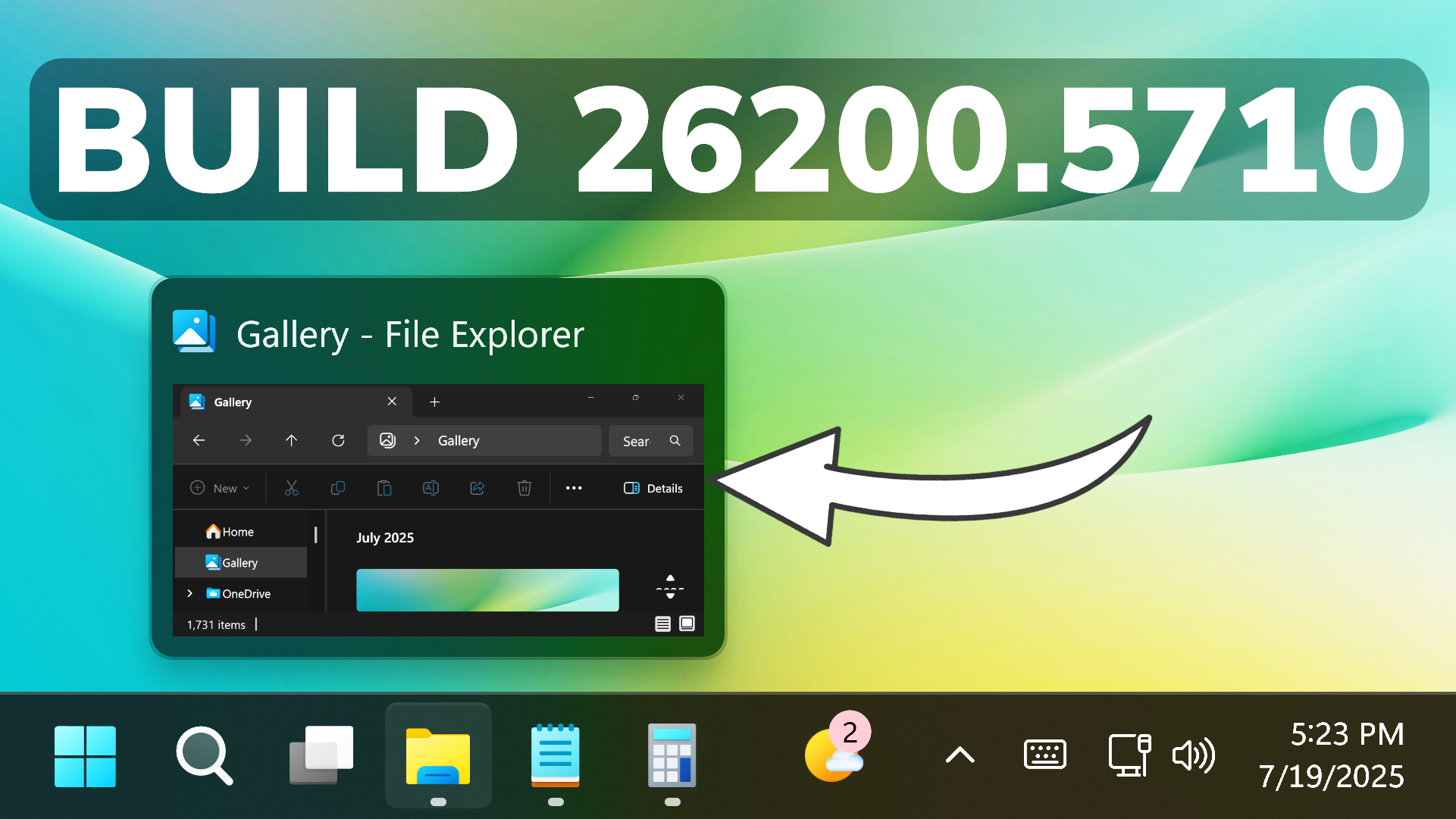Click the Back navigation button
The width and height of the screenshot is (1456, 819).
199,440
